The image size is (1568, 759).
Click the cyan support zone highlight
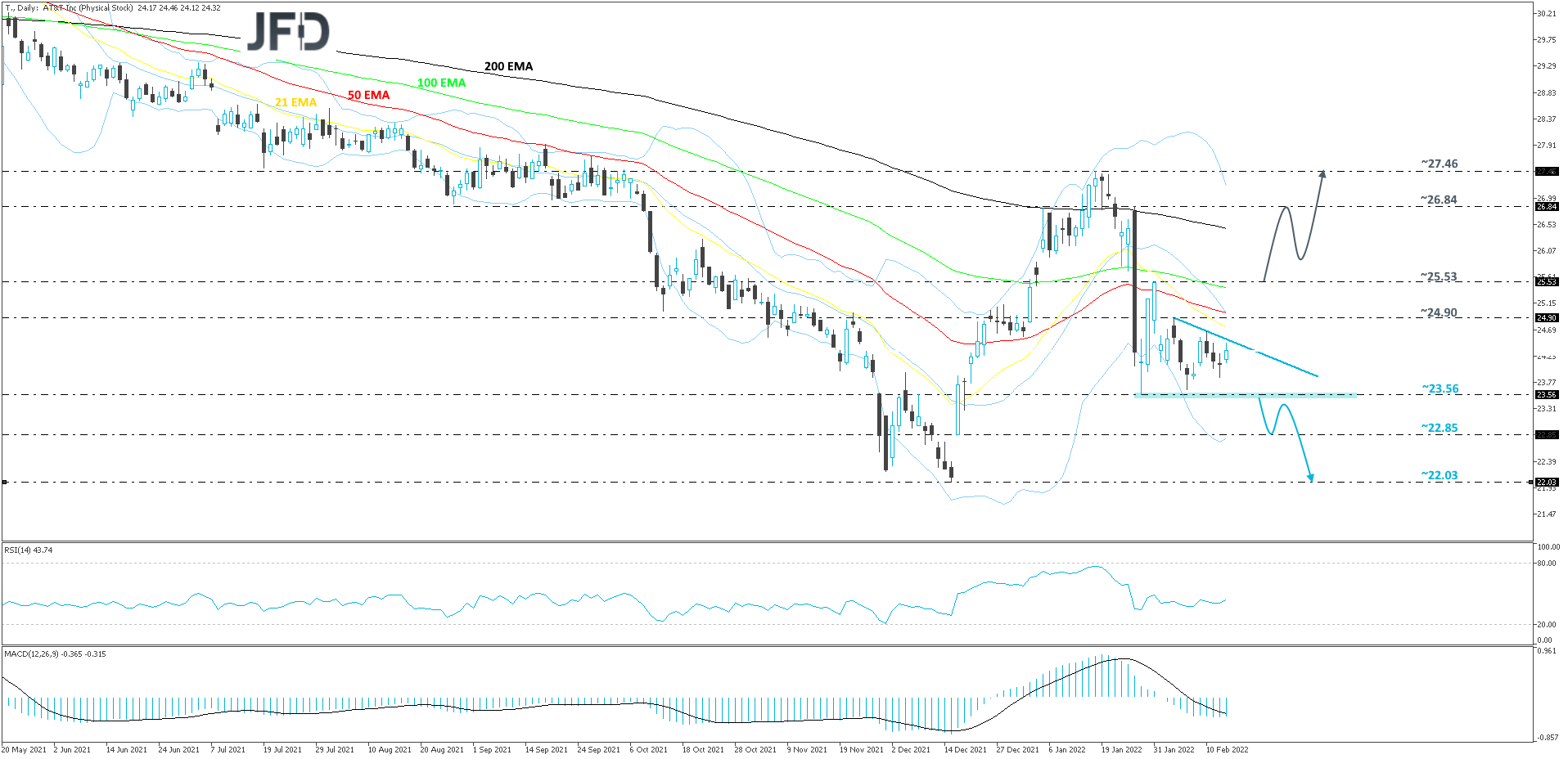[x=1244, y=396]
